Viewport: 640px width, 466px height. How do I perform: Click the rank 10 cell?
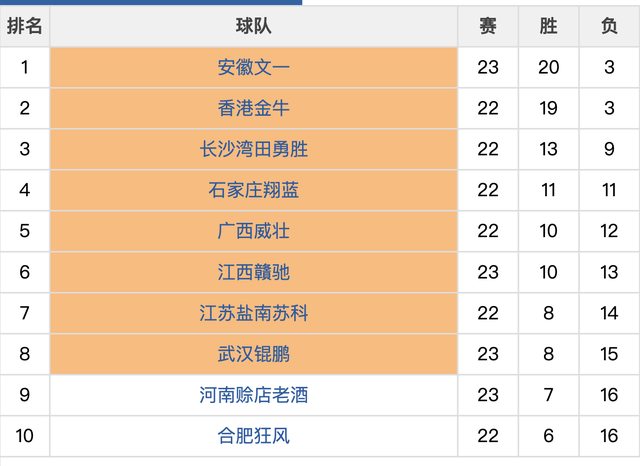(x=25, y=436)
